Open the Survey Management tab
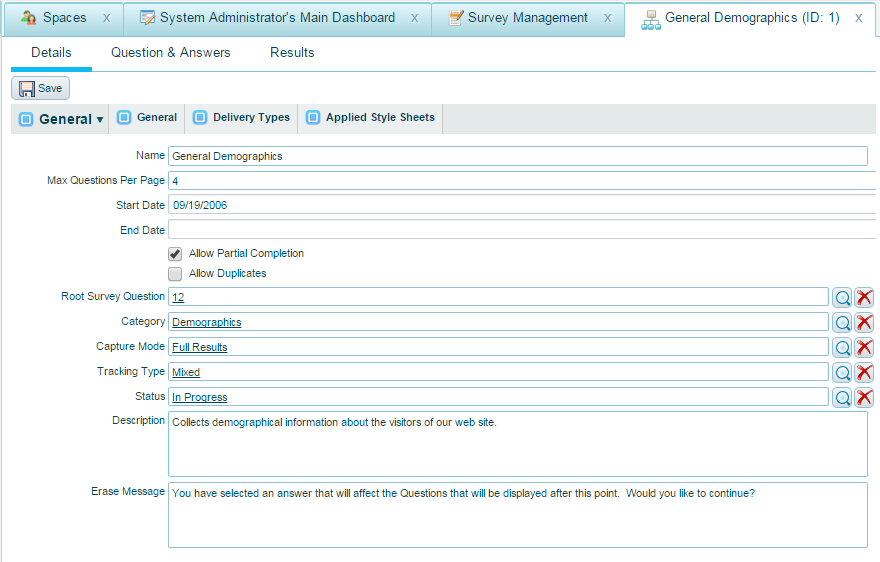The image size is (880, 562). (528, 18)
